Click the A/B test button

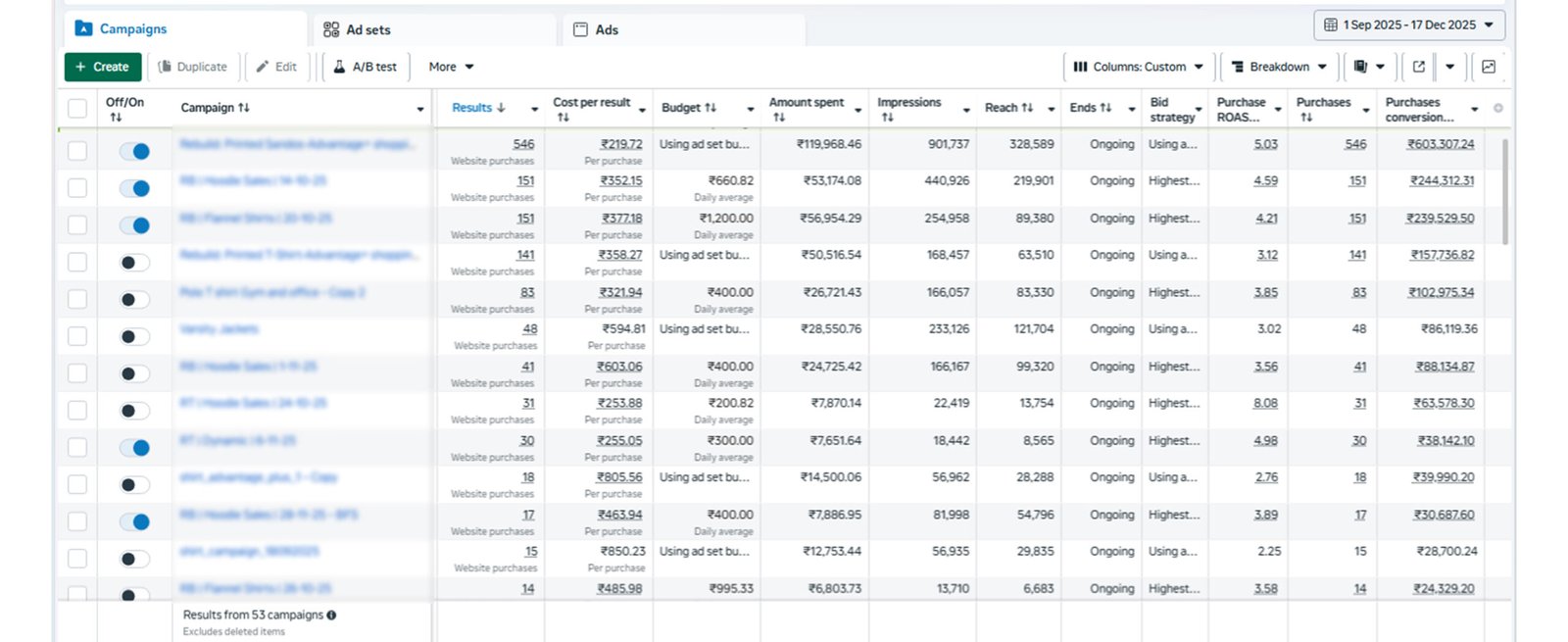[x=365, y=67]
